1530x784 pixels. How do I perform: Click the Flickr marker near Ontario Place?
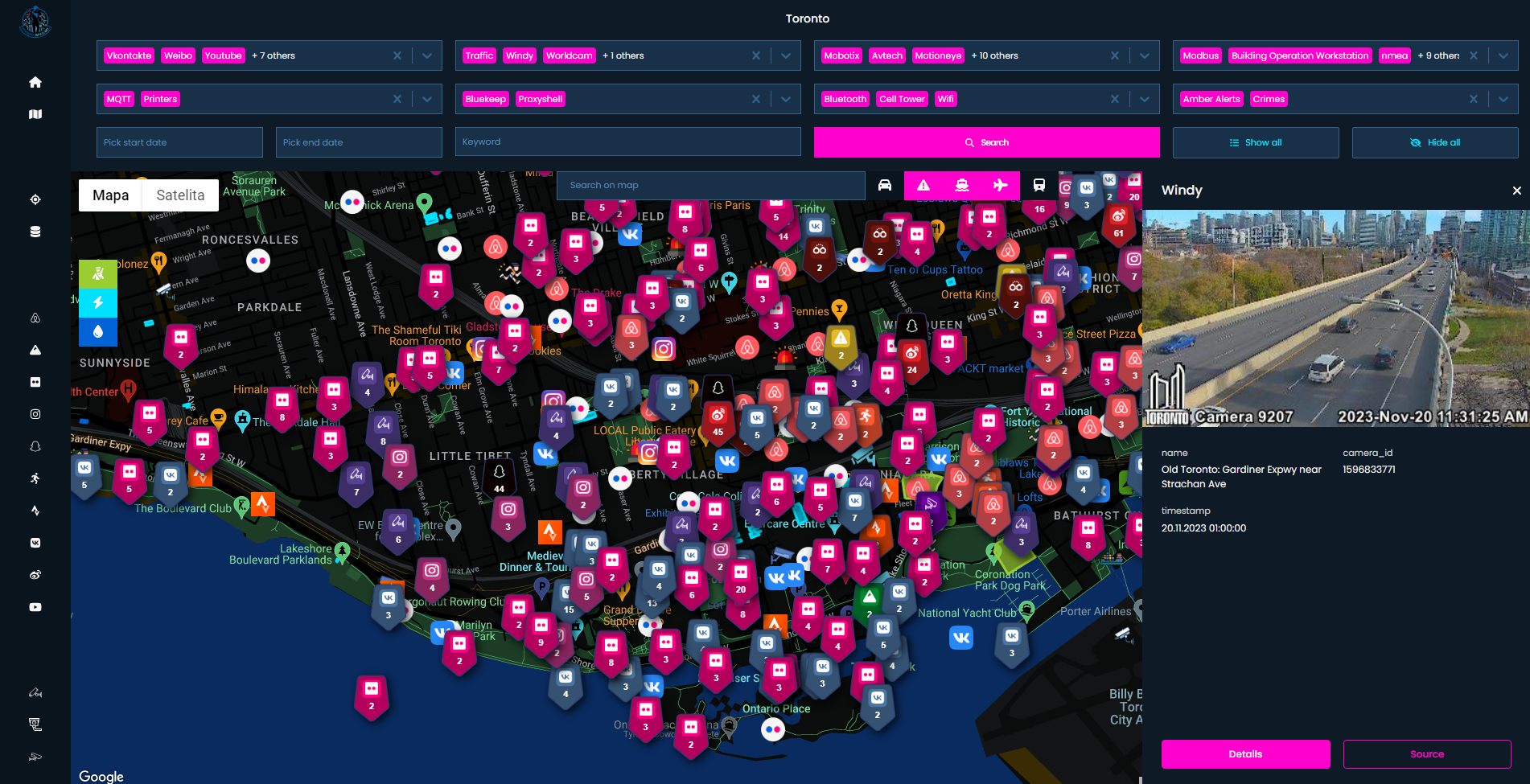point(773,729)
